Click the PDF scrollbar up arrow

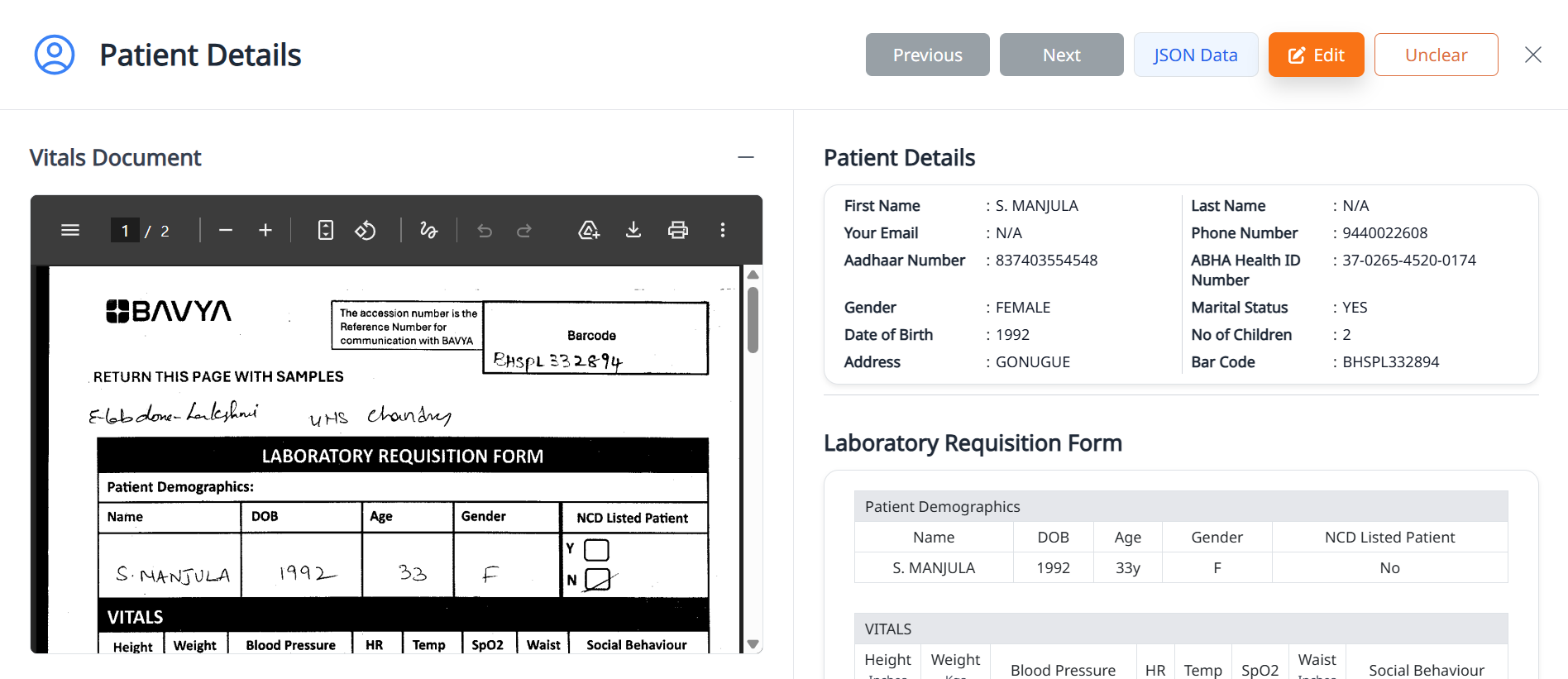753,275
